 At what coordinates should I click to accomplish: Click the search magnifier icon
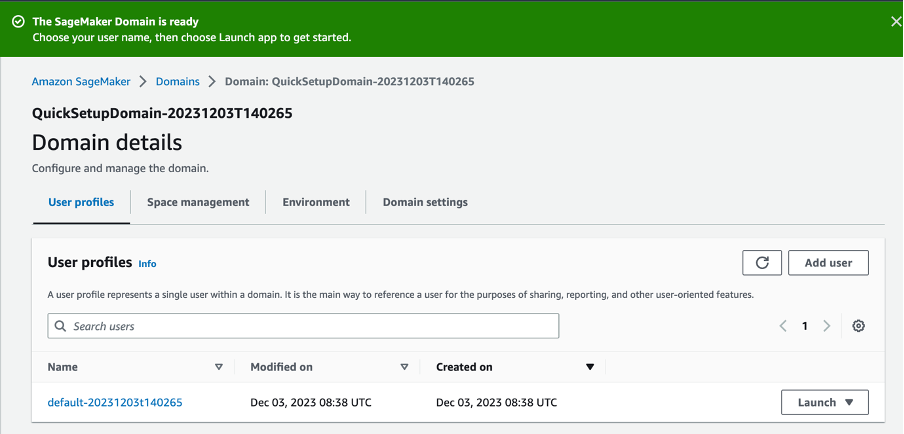click(x=60, y=326)
